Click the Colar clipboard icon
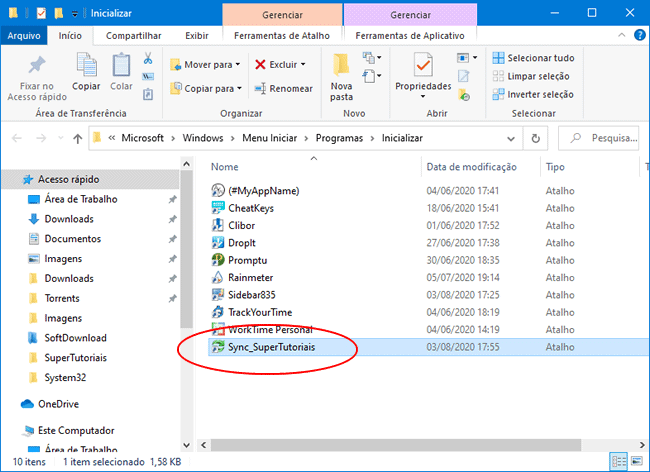The width and height of the screenshot is (650, 472). tap(121, 66)
